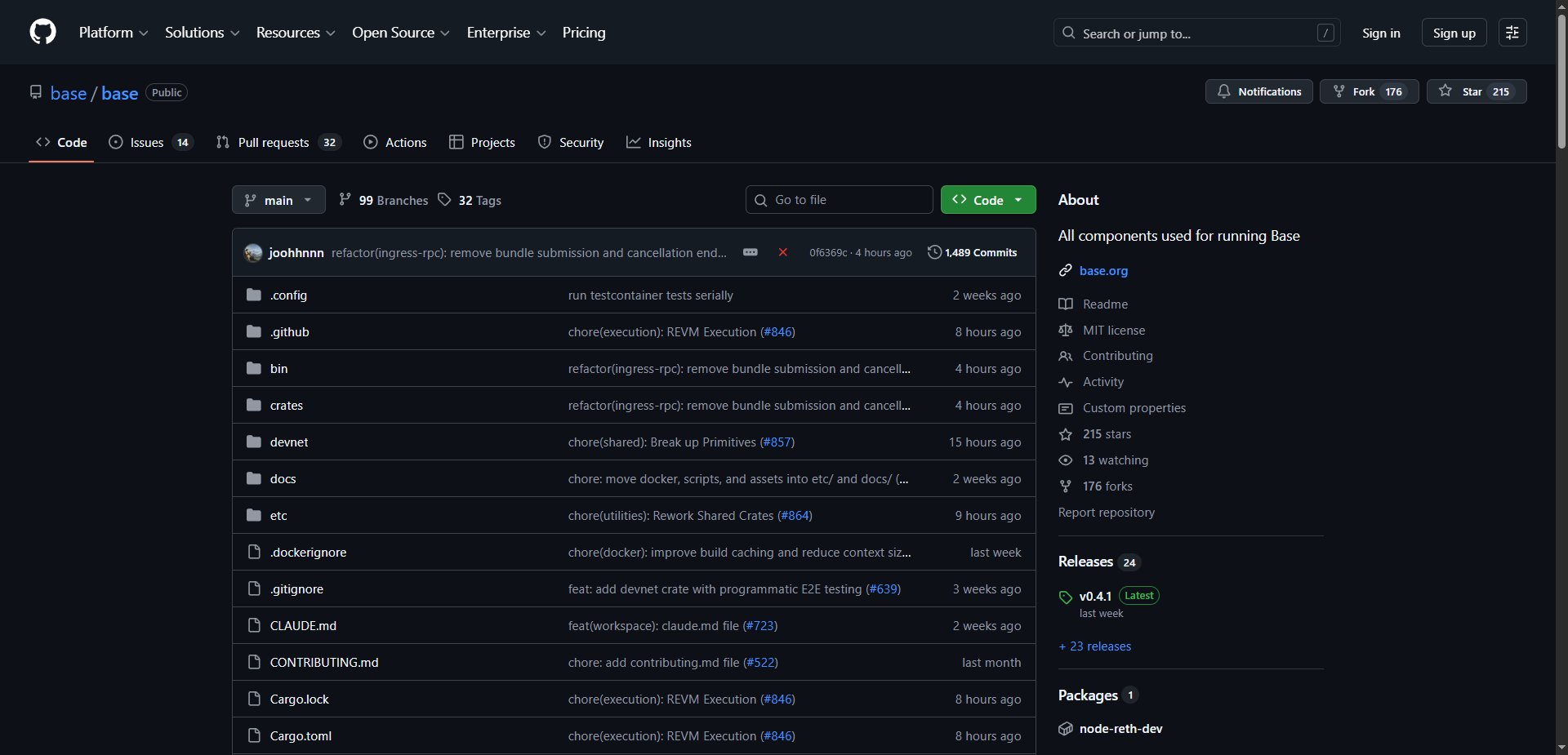Open the MIT license link
Image resolution: width=1568 pixels, height=755 pixels.
[x=1102, y=330]
